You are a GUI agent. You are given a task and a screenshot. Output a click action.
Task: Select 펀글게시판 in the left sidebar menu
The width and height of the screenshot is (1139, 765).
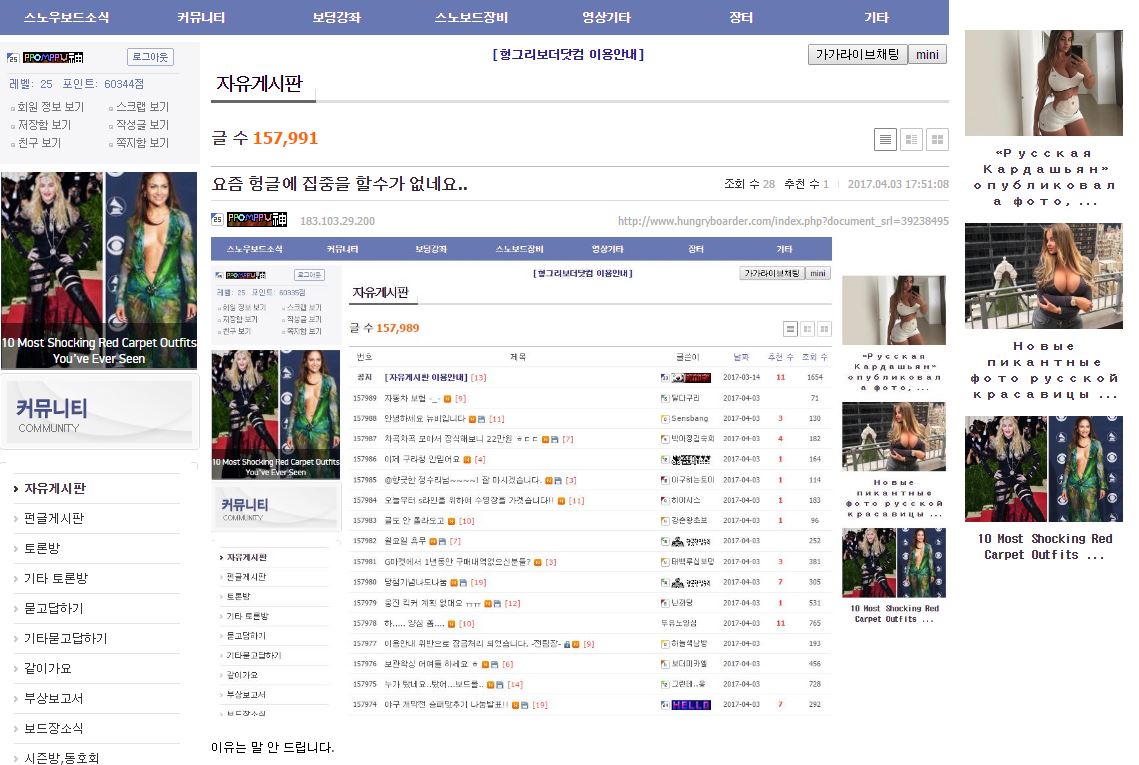(54, 518)
